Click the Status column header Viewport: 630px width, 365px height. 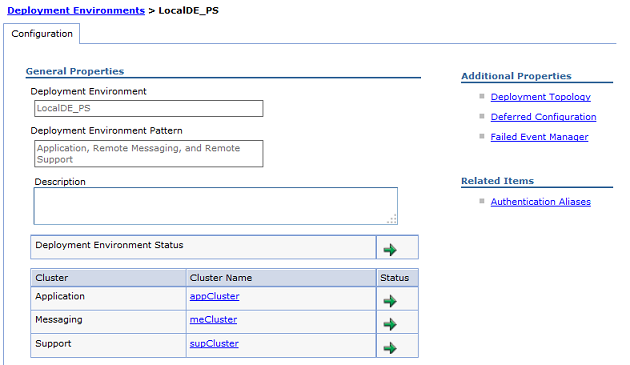397,278
